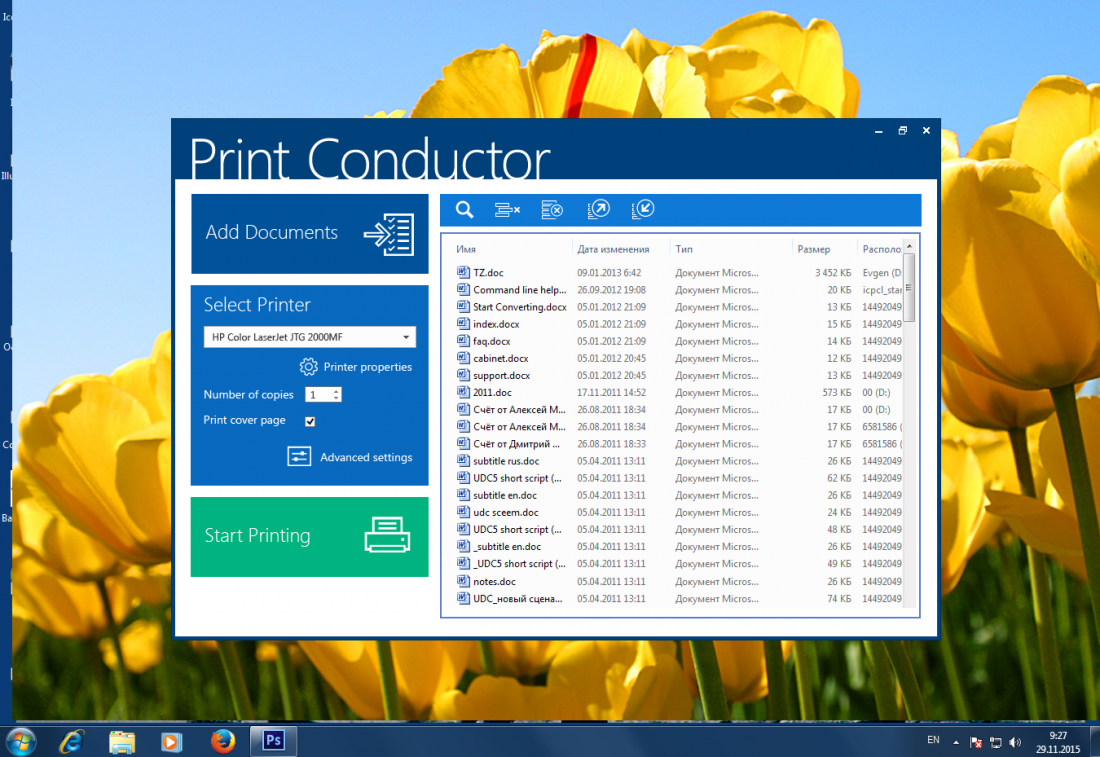Click the Add Documents list icon
The height and width of the screenshot is (757, 1100).
click(x=389, y=234)
